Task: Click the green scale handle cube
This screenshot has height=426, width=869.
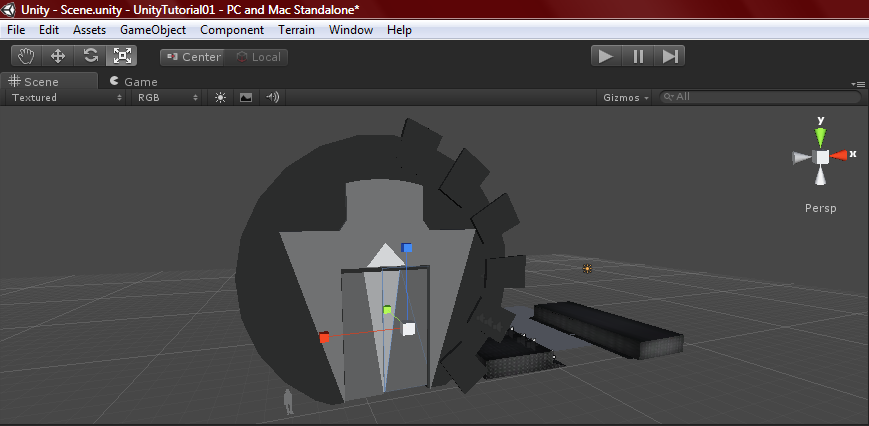Action: pos(388,310)
